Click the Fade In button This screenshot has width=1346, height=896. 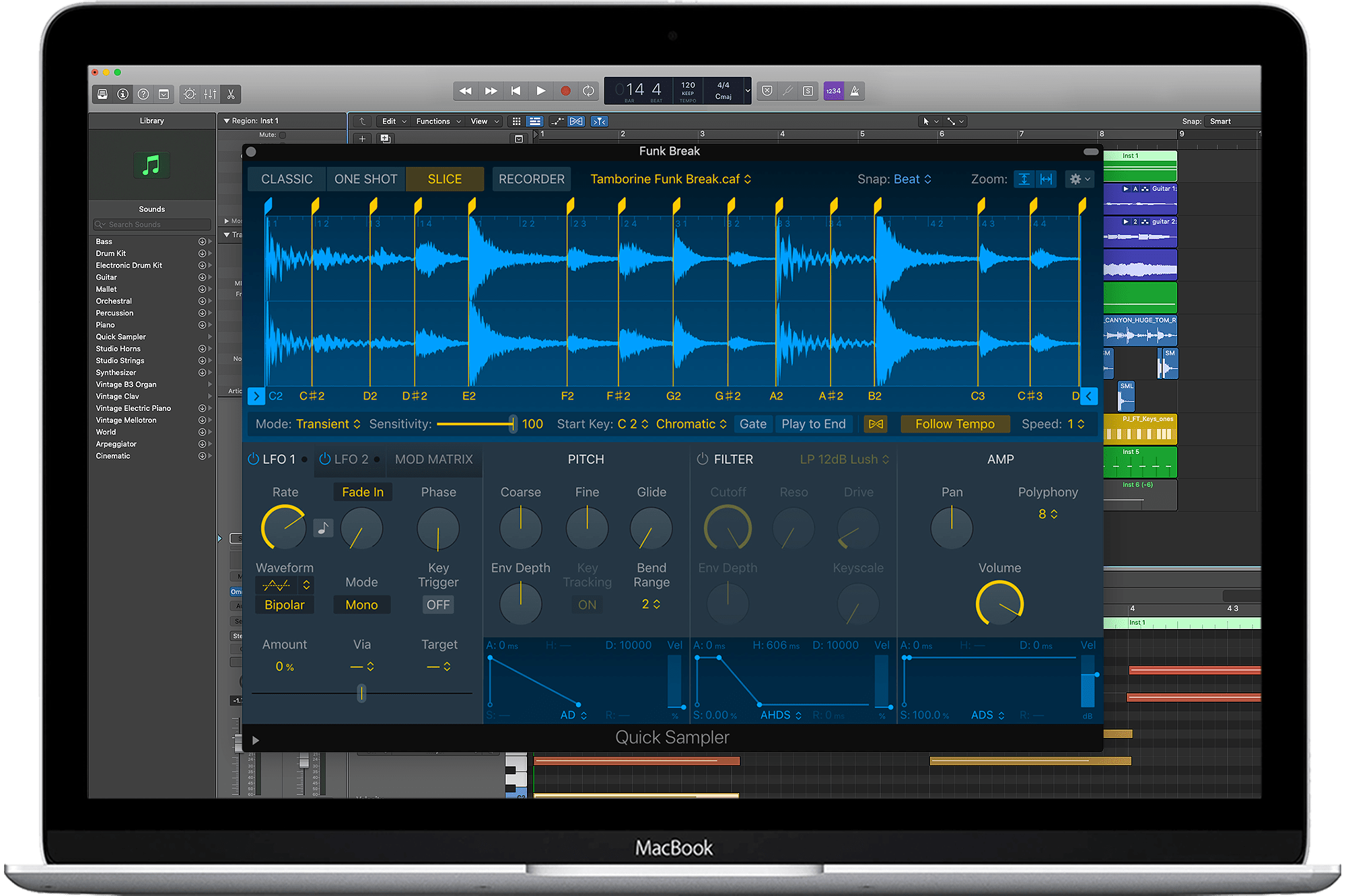tap(363, 492)
